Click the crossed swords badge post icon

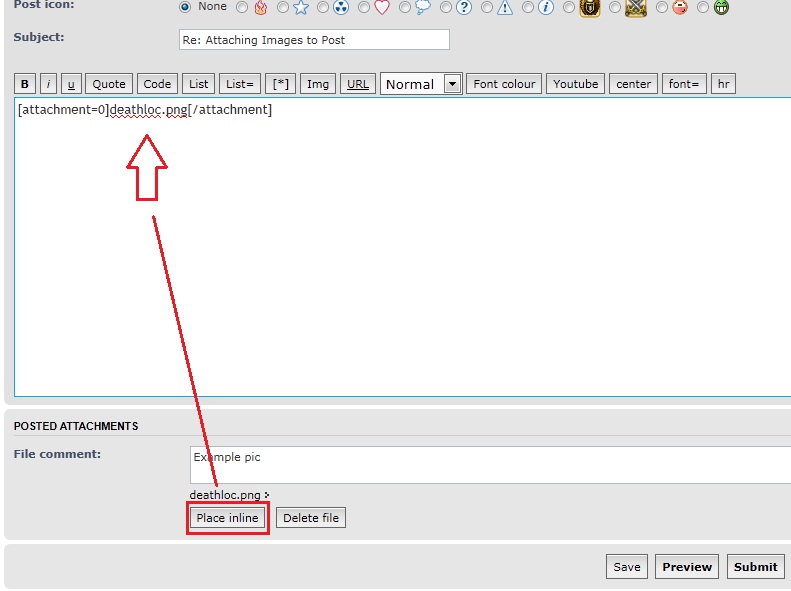click(636, 8)
